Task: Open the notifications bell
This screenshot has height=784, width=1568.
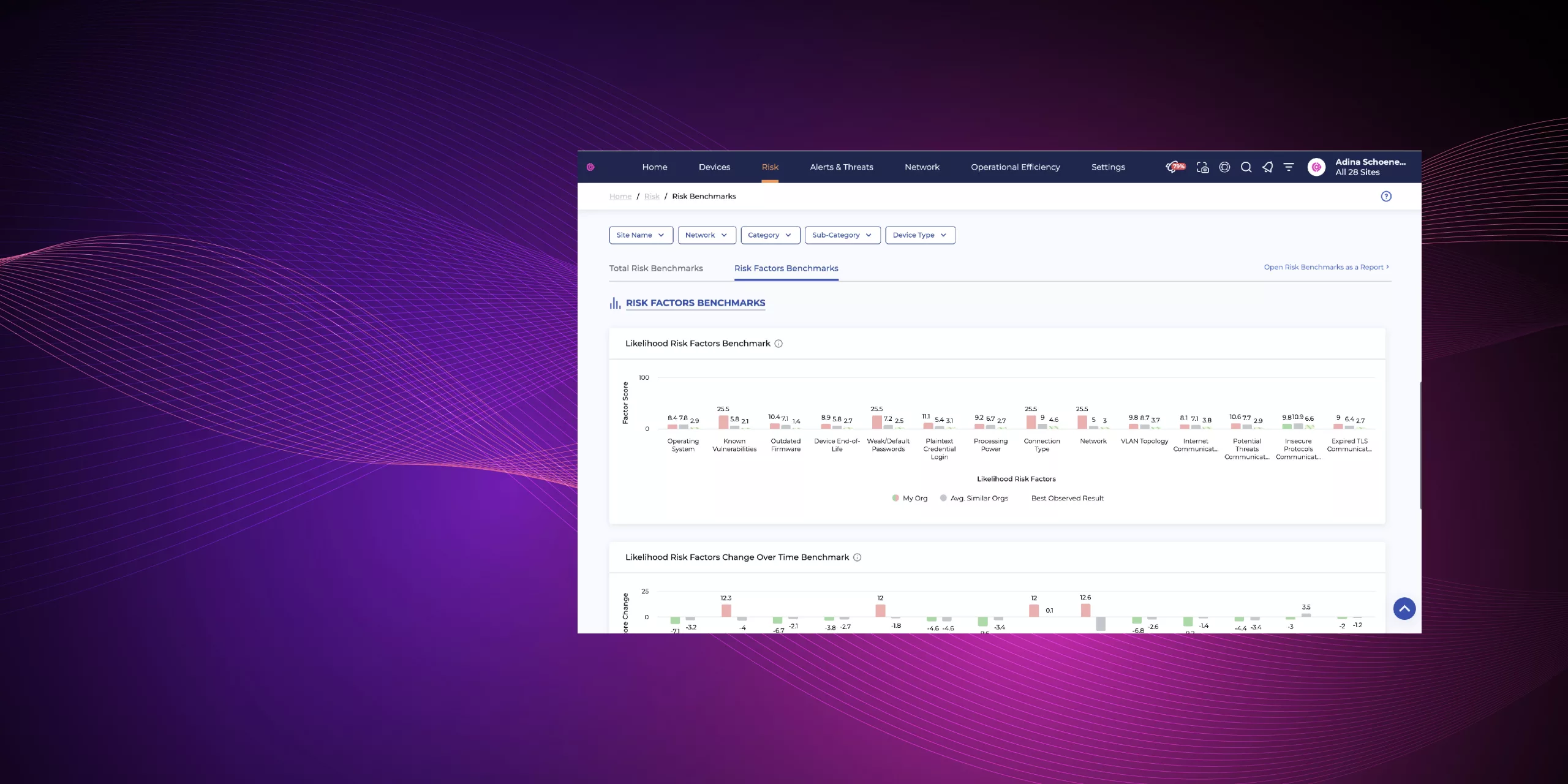Action: (x=1267, y=167)
